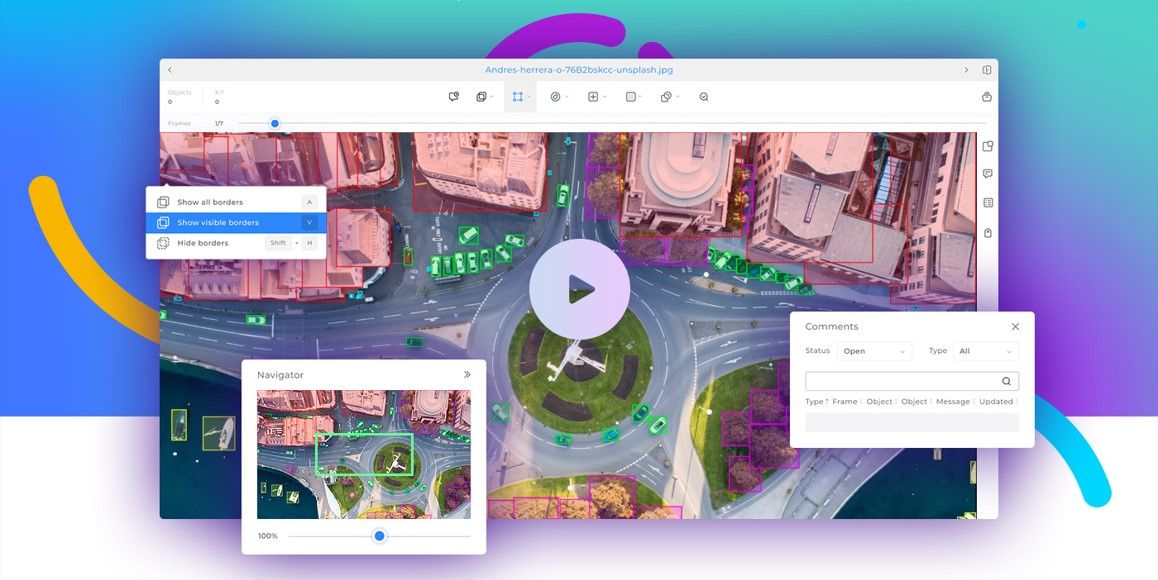Open the Type dropdown set to All
The image size is (1158, 580).
(x=985, y=351)
